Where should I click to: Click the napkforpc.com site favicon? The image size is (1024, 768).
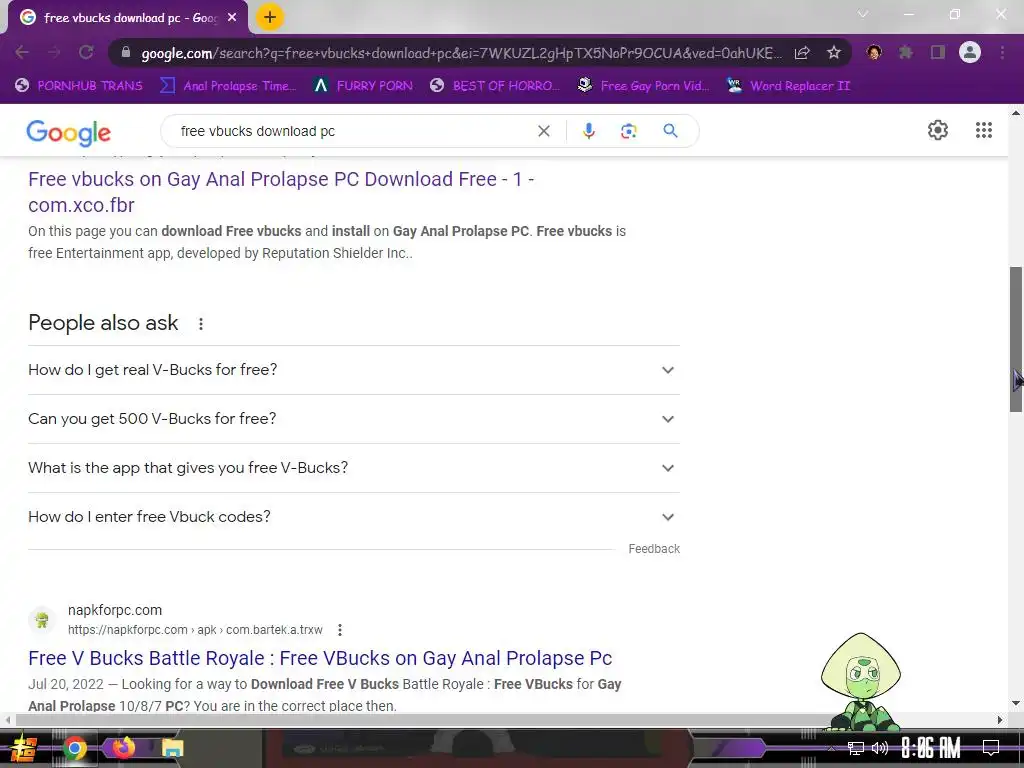pos(42,619)
